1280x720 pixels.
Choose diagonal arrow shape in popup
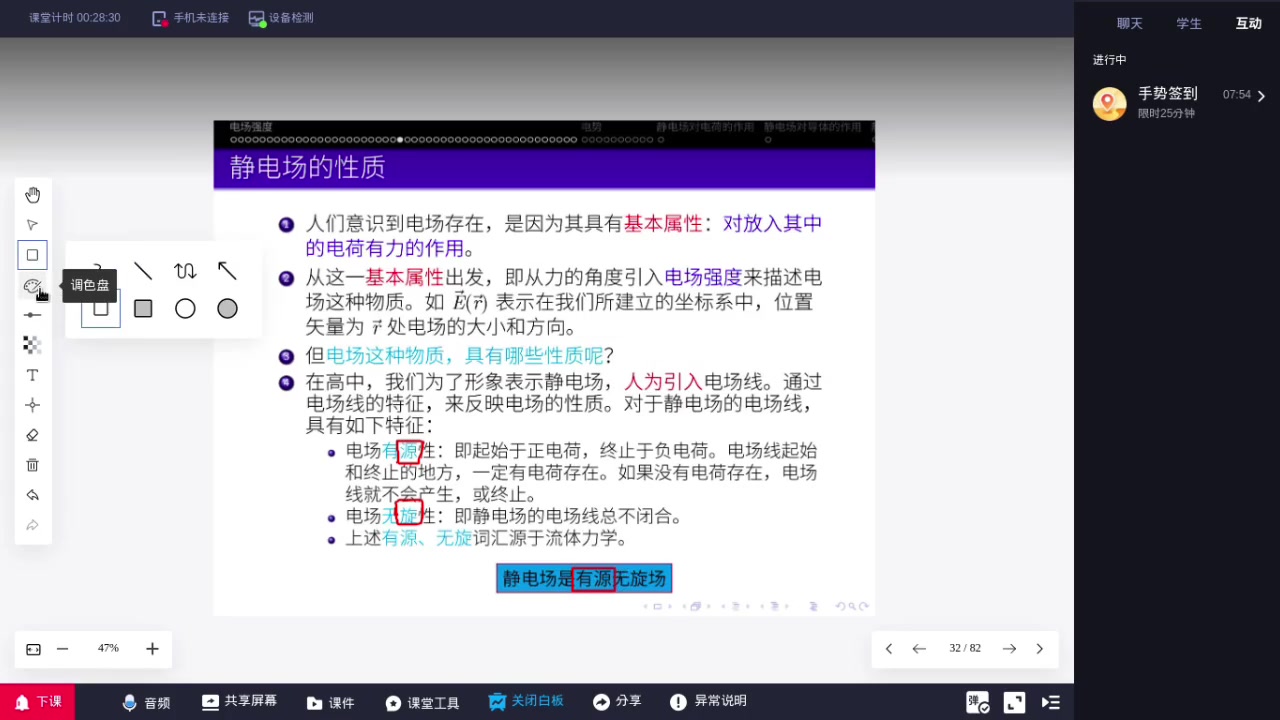[x=227, y=271]
